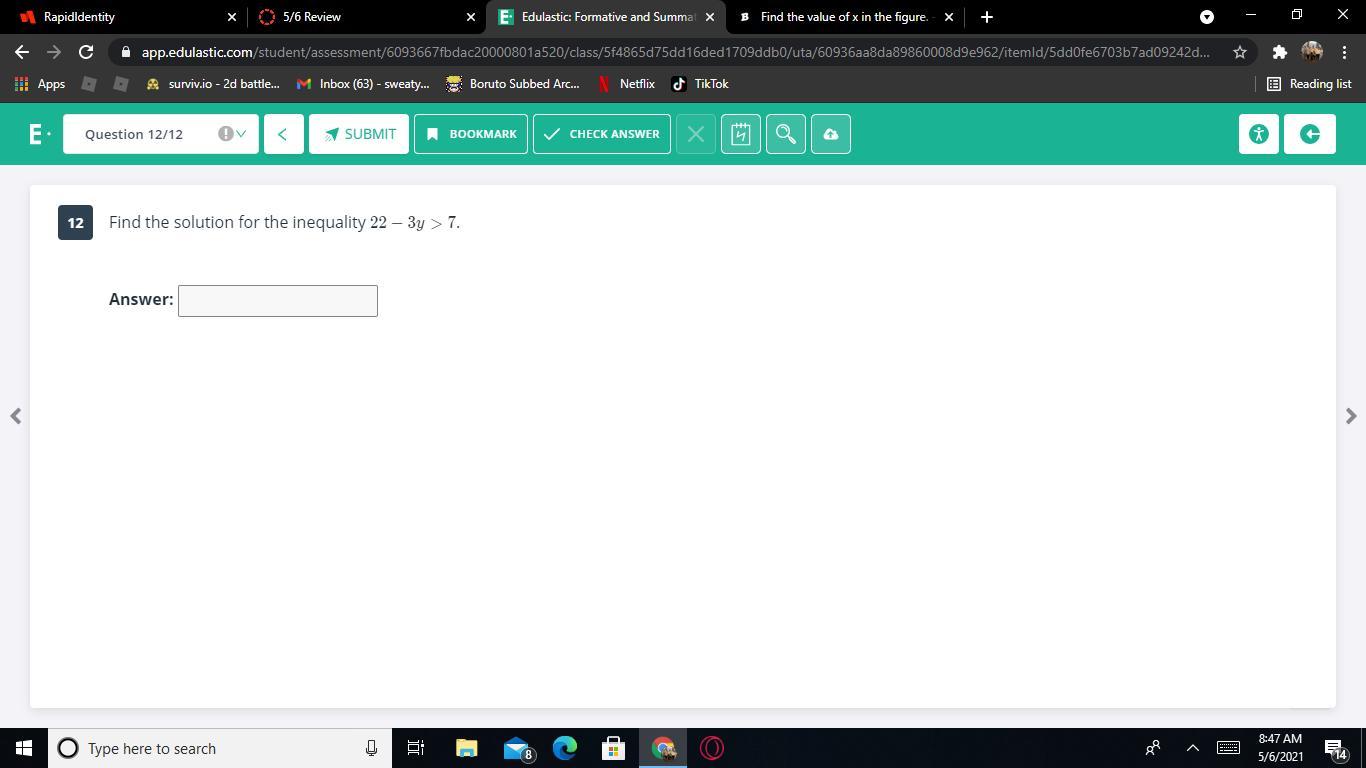Click the magnifier zoom tool icon
This screenshot has height=768, width=1366.
785,134
